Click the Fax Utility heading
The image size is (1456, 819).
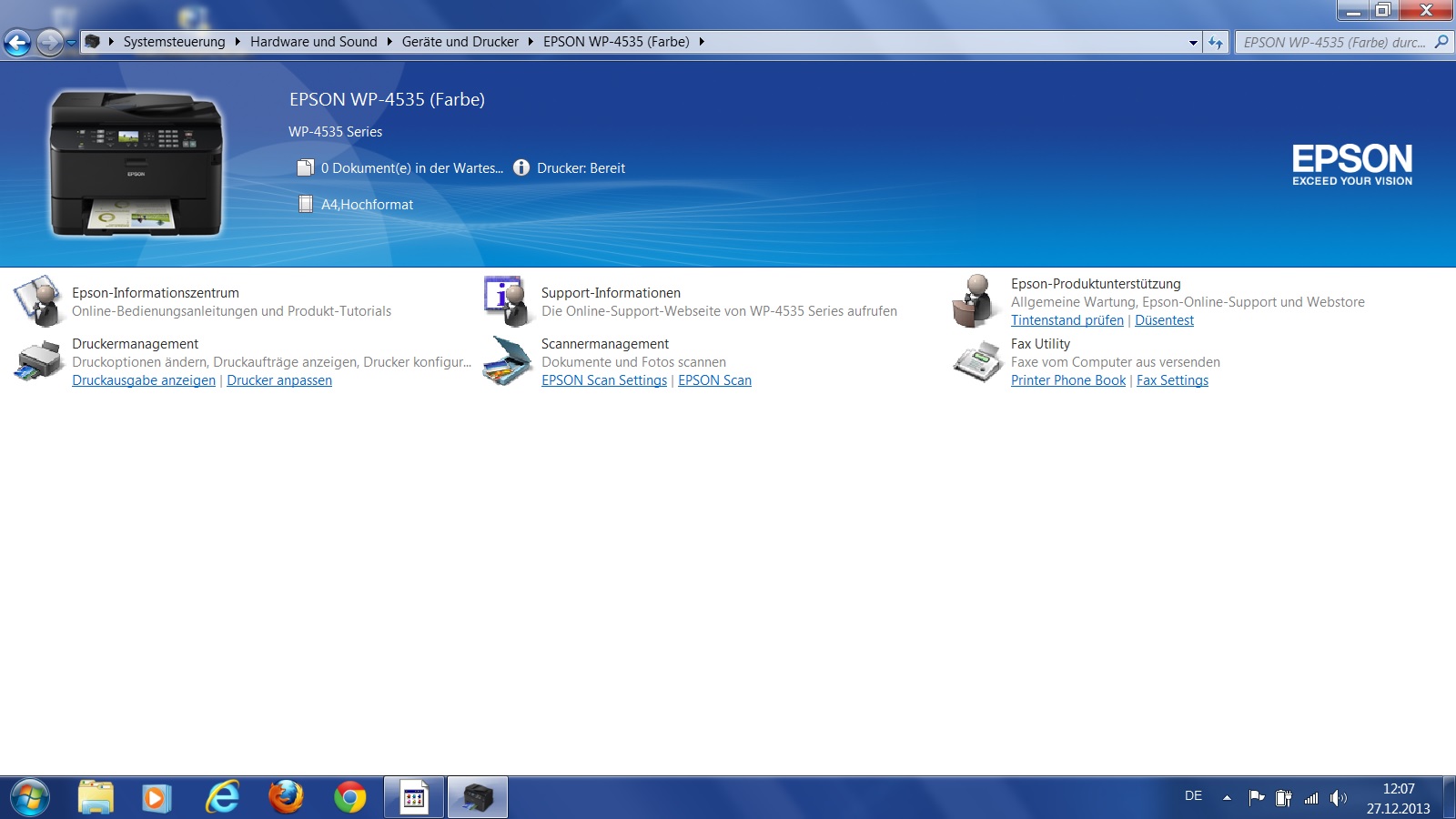click(x=1040, y=344)
